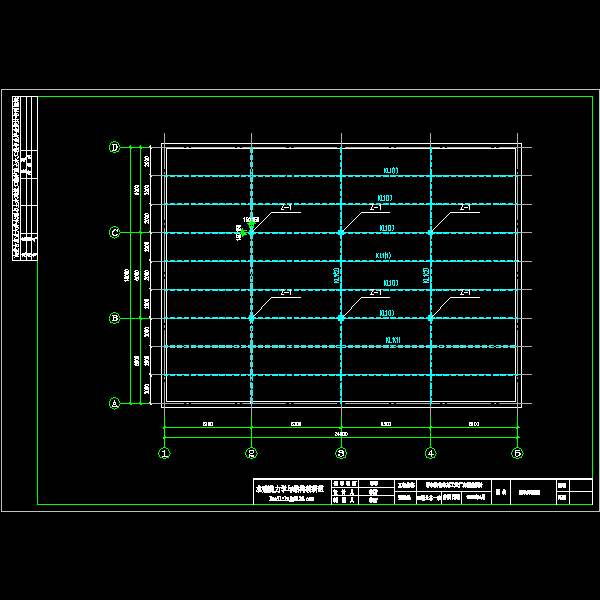Click the 24000 overall dimension text
Viewport: 600px width, 600px height.
[340, 434]
